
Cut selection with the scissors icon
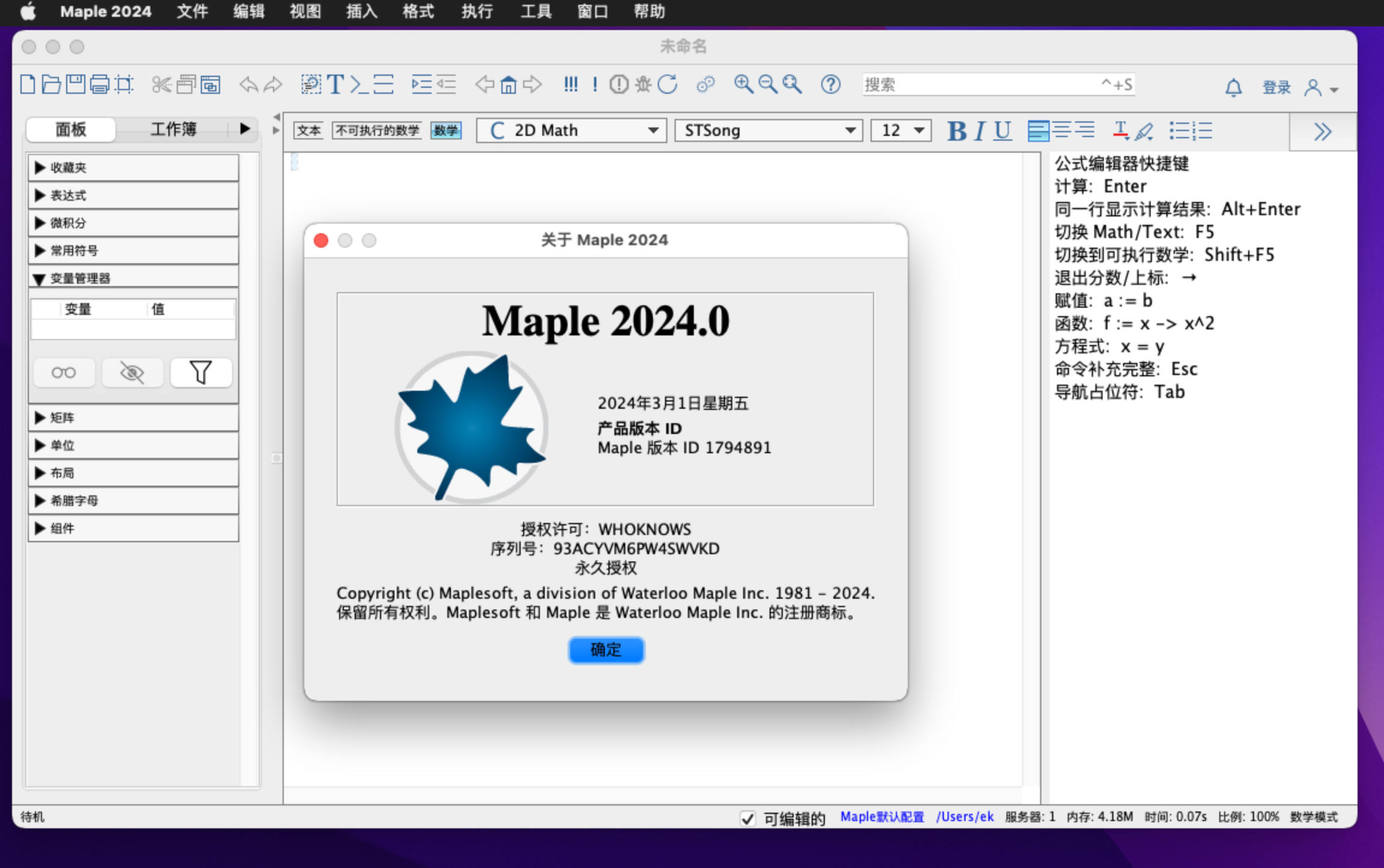pyautogui.click(x=161, y=84)
